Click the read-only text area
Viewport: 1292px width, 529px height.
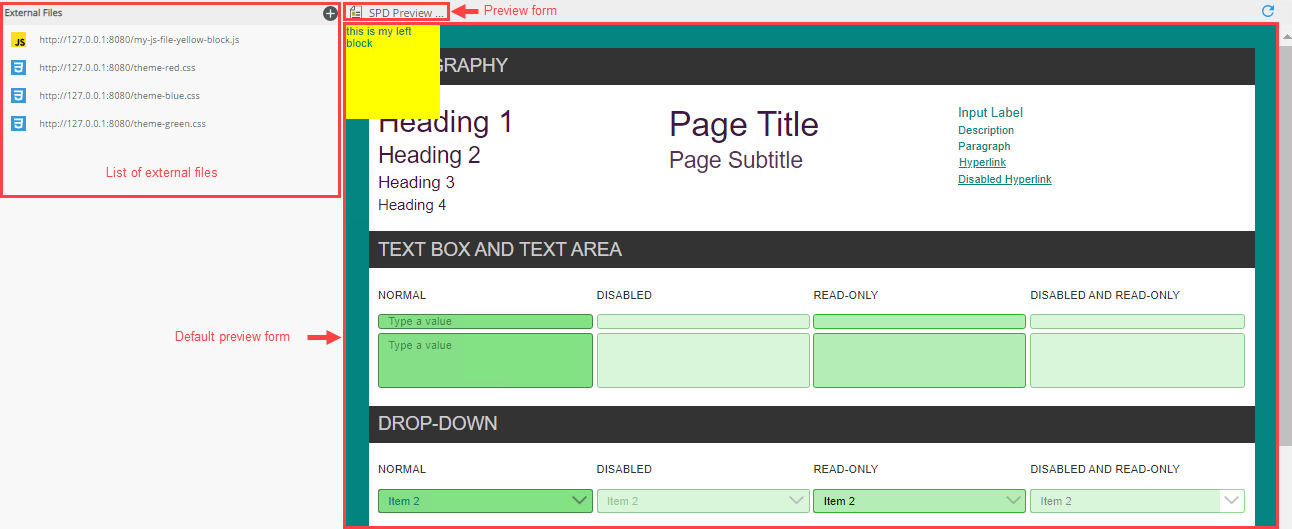[x=919, y=360]
